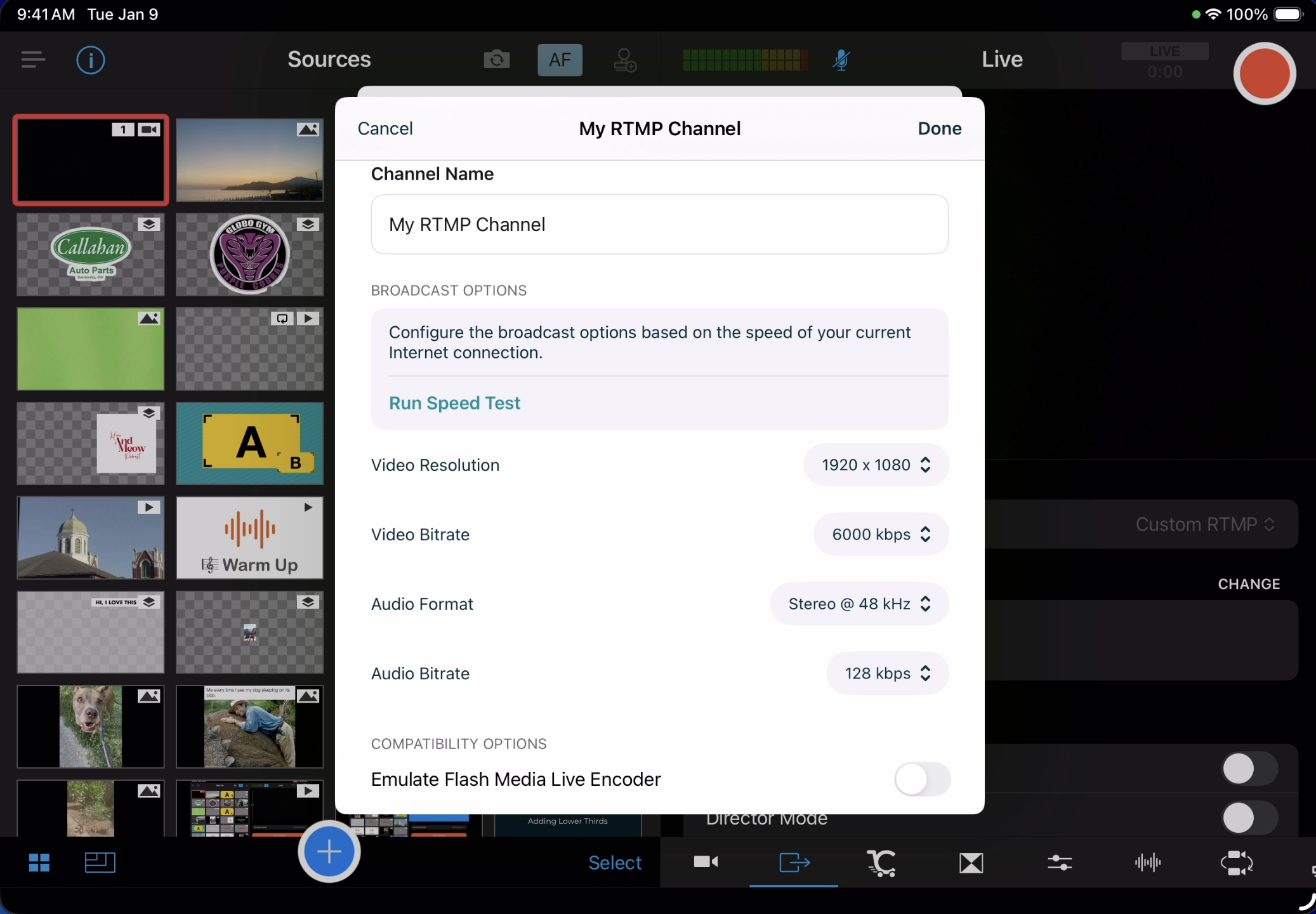Open the audio waveform tab icon

pyautogui.click(x=1148, y=863)
